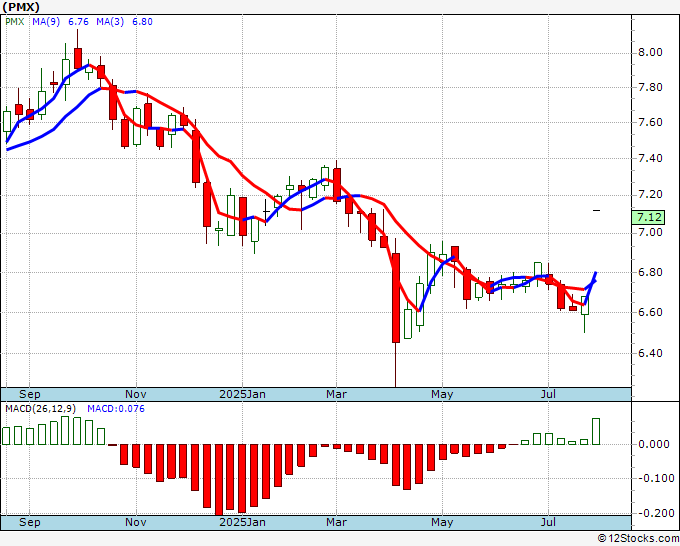
Task: Open the 12Stocks.com copyright link
Action: coord(638,539)
